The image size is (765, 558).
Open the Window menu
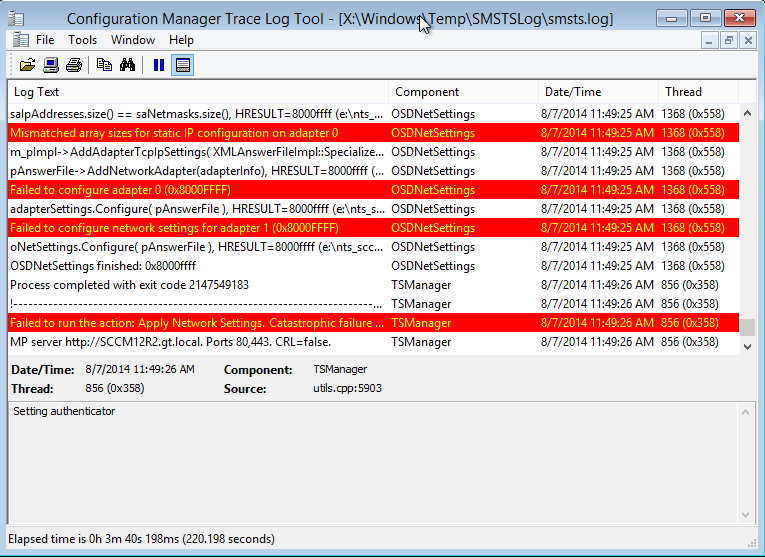133,40
